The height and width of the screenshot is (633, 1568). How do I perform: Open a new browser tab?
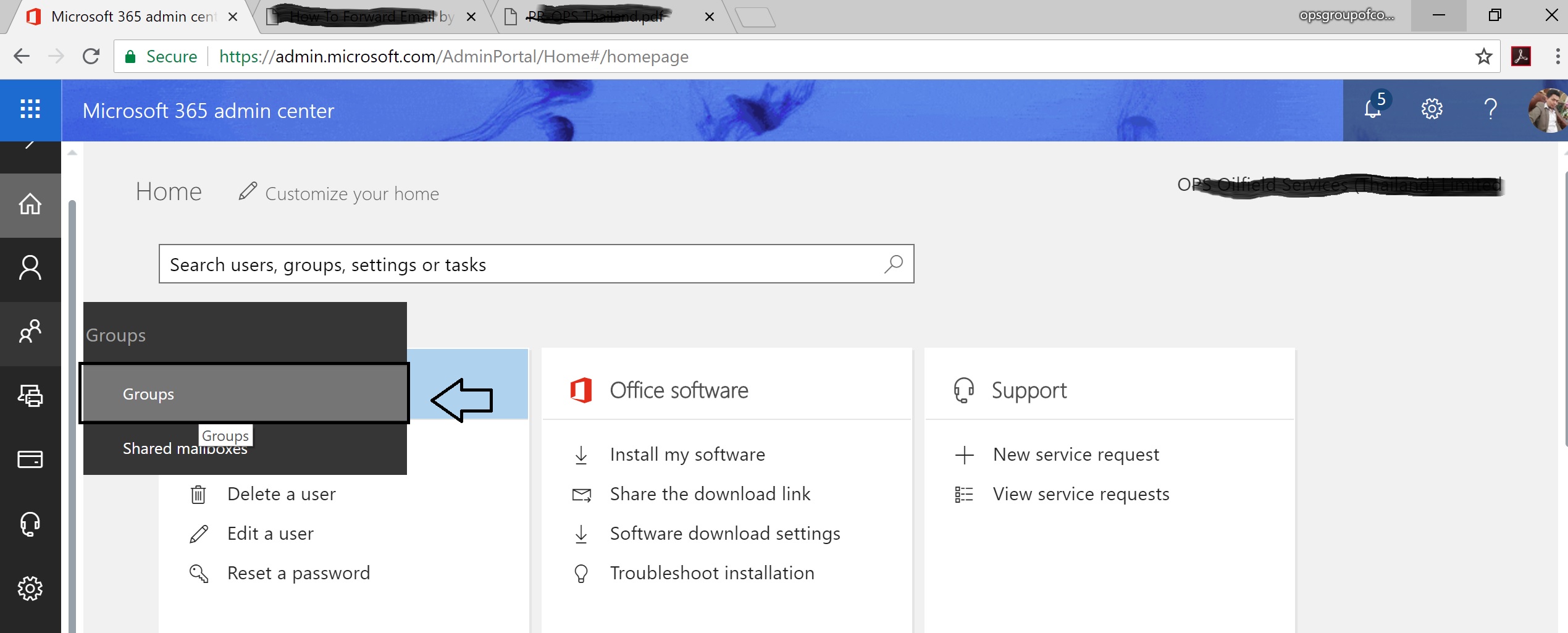(755, 17)
